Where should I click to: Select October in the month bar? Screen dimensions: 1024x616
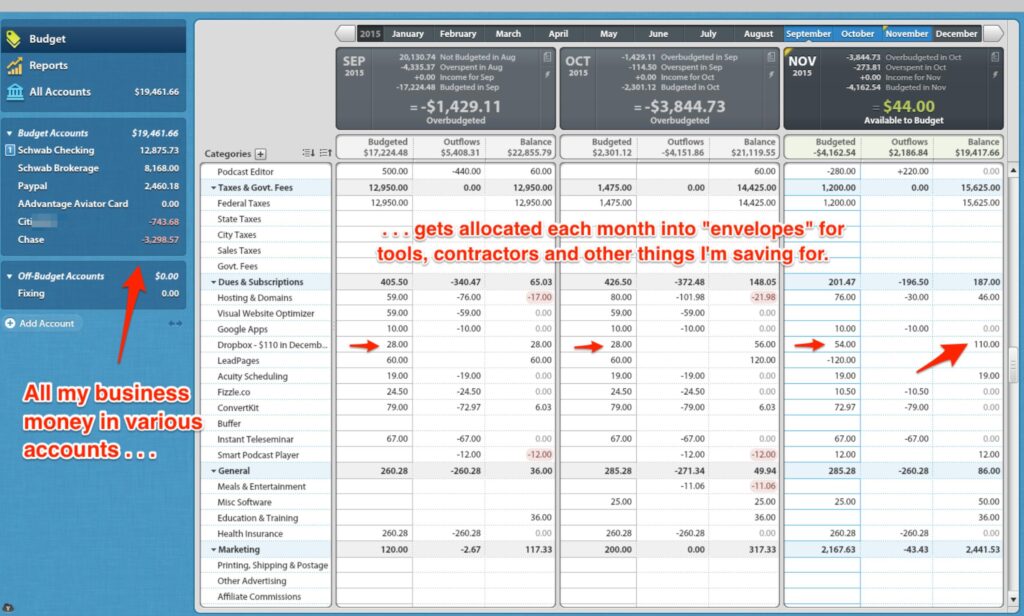857,34
